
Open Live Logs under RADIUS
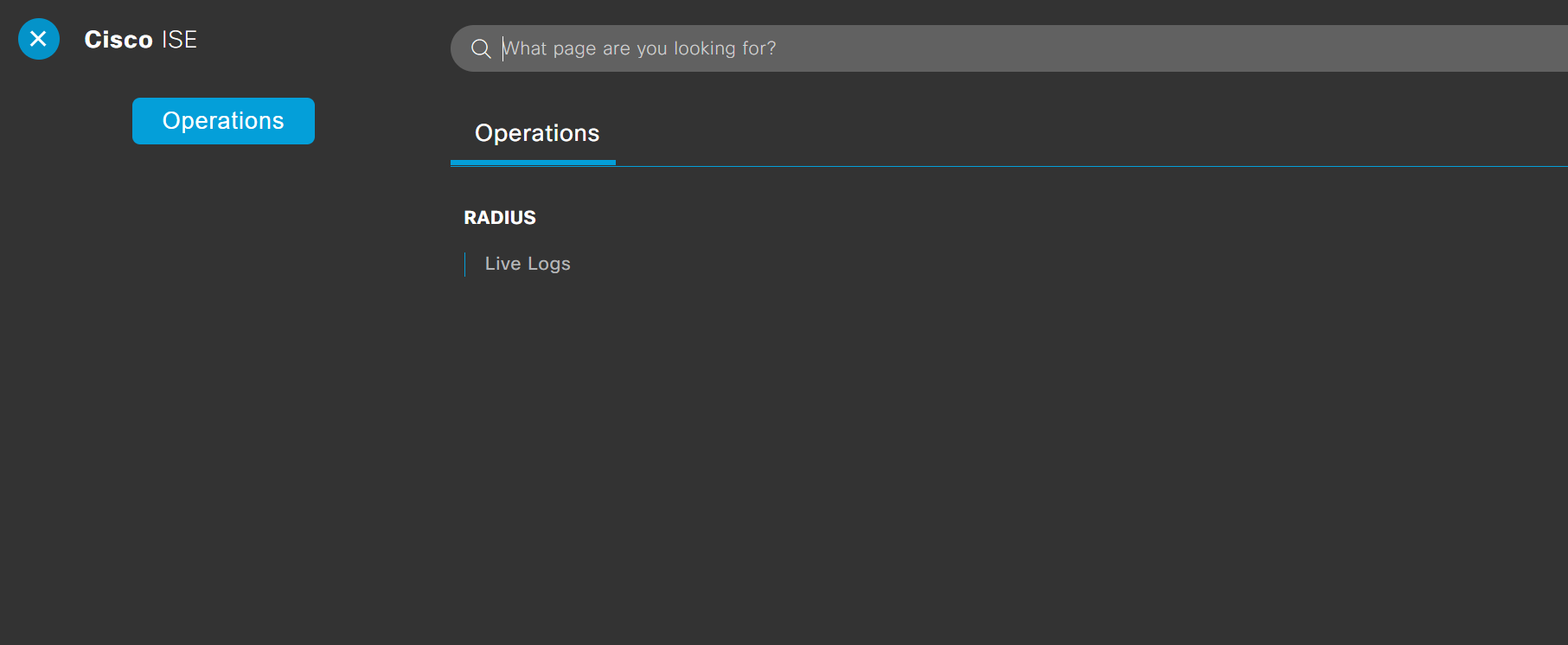528,264
